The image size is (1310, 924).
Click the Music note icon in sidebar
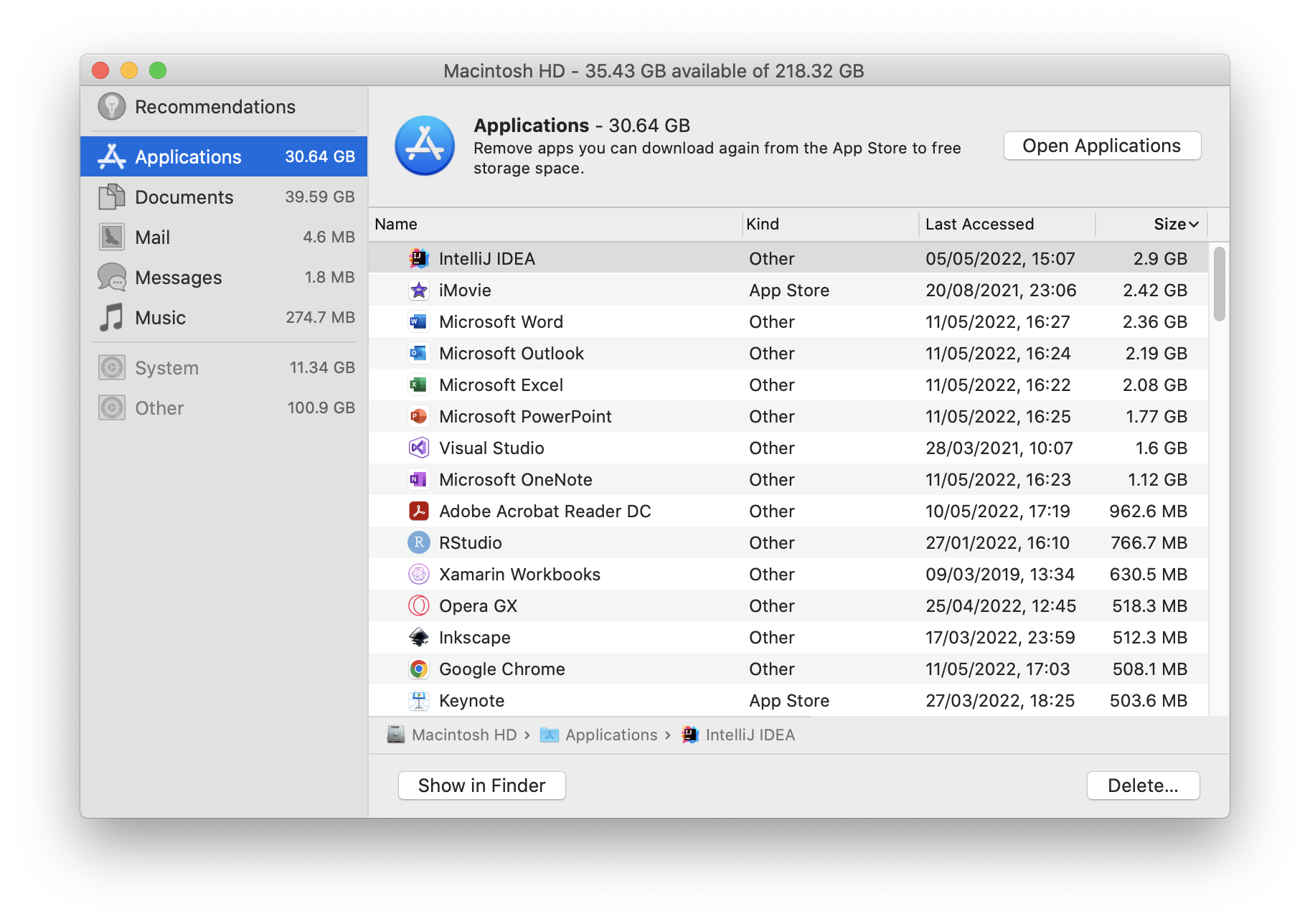(112, 317)
